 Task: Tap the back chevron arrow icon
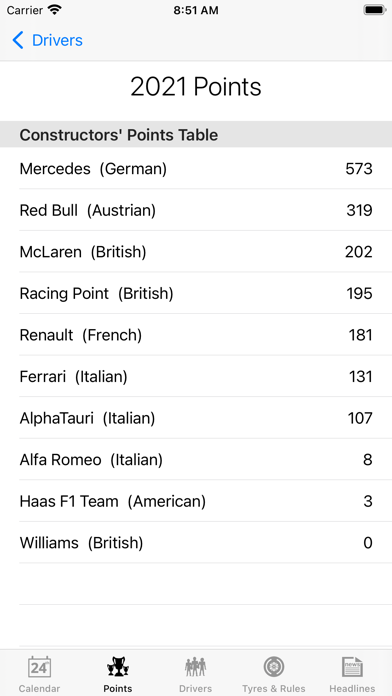(18, 40)
